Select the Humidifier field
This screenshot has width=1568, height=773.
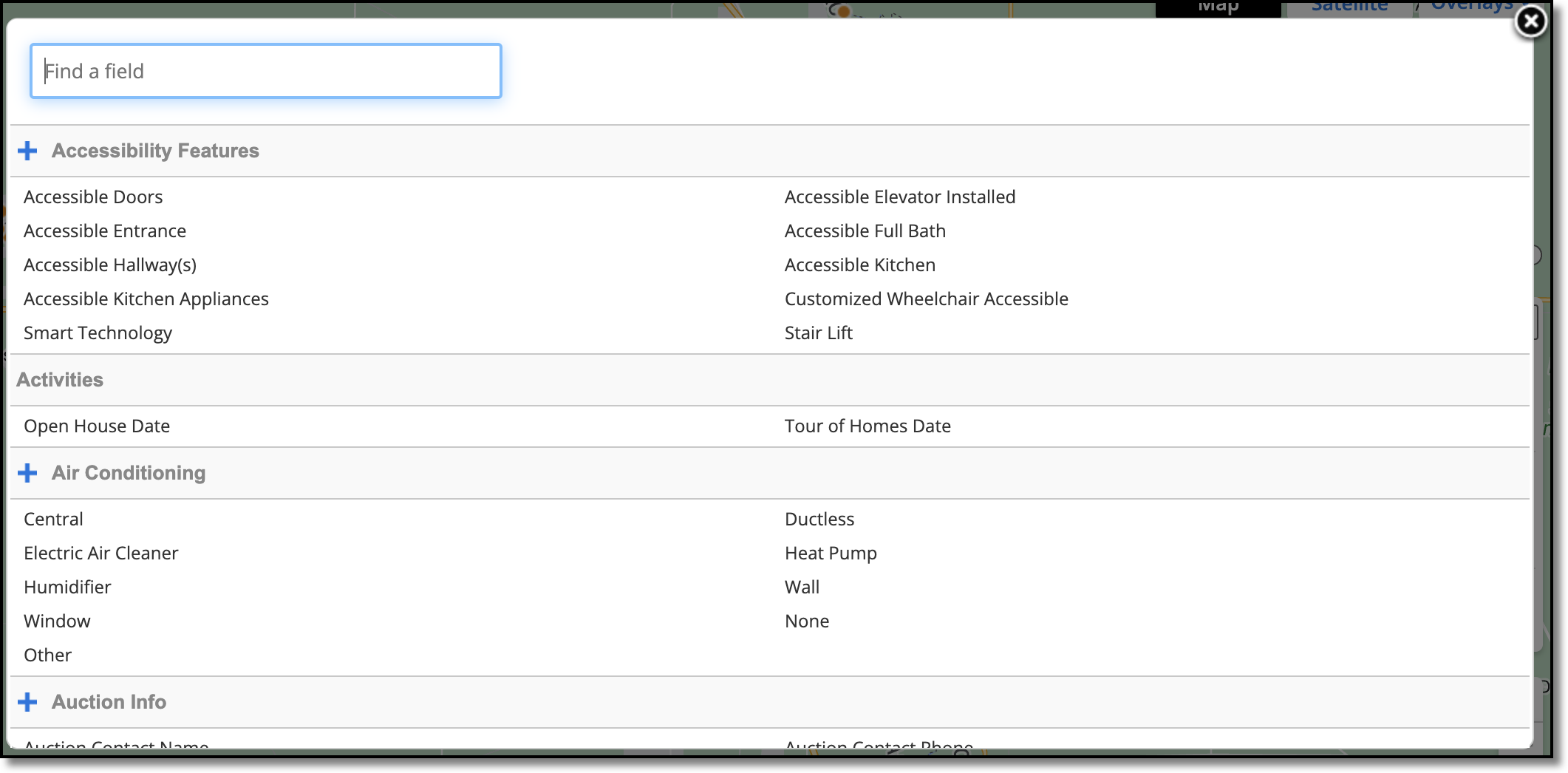(67, 588)
